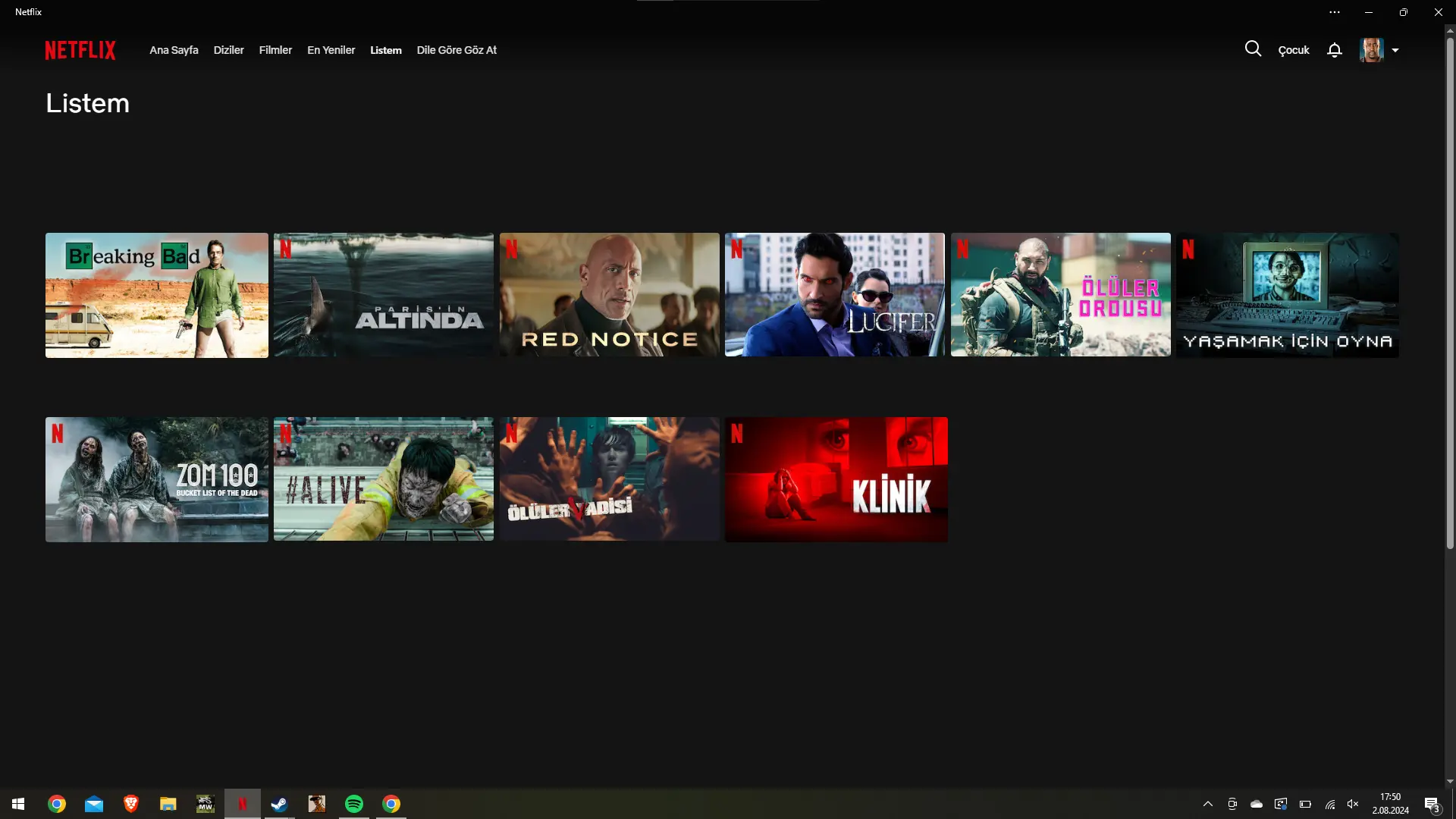The height and width of the screenshot is (819, 1456).
Task: Unmute the speaker volume icon
Action: [x=1353, y=804]
